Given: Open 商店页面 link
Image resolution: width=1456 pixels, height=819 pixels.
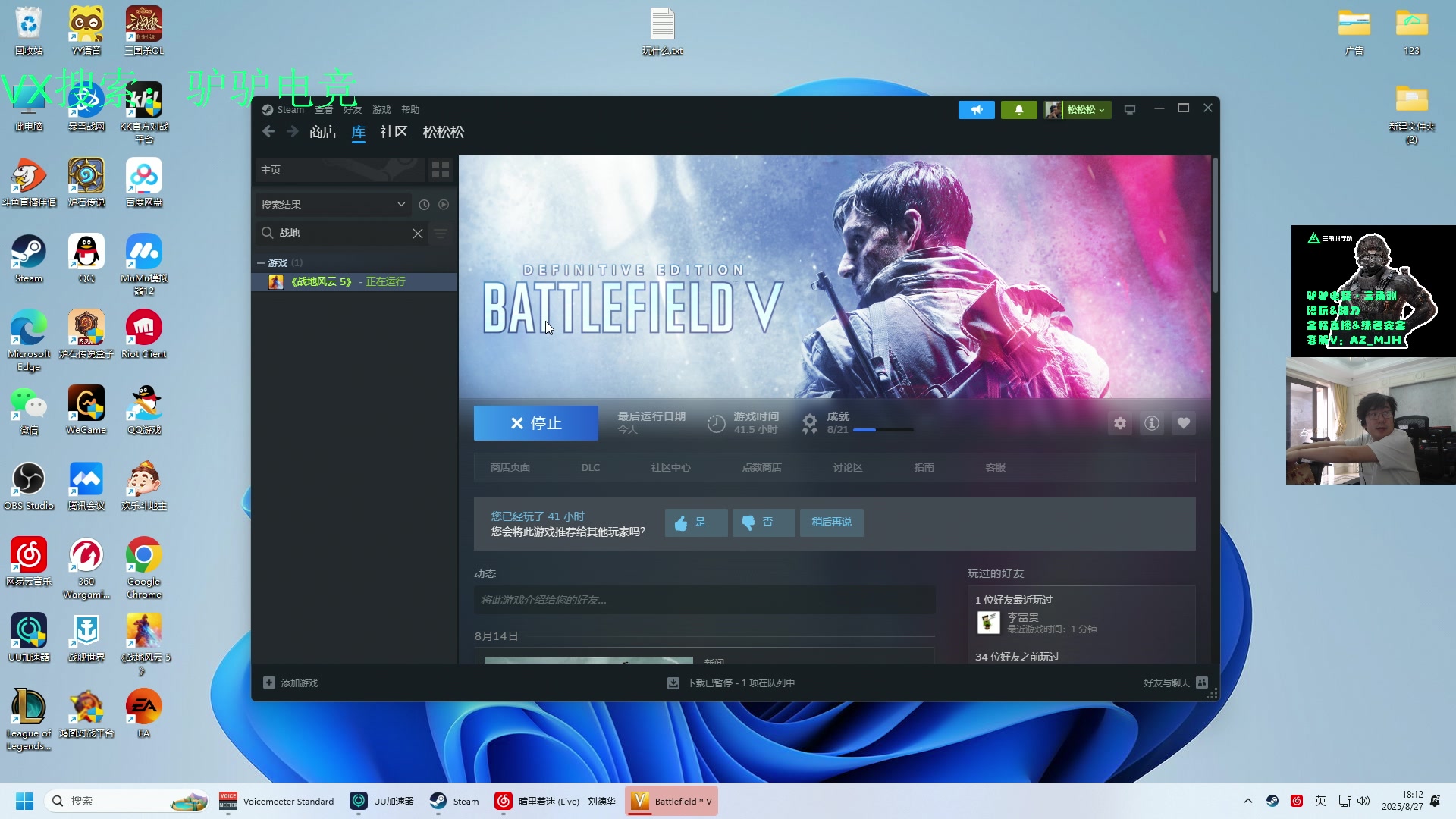Looking at the screenshot, I should coord(510,468).
